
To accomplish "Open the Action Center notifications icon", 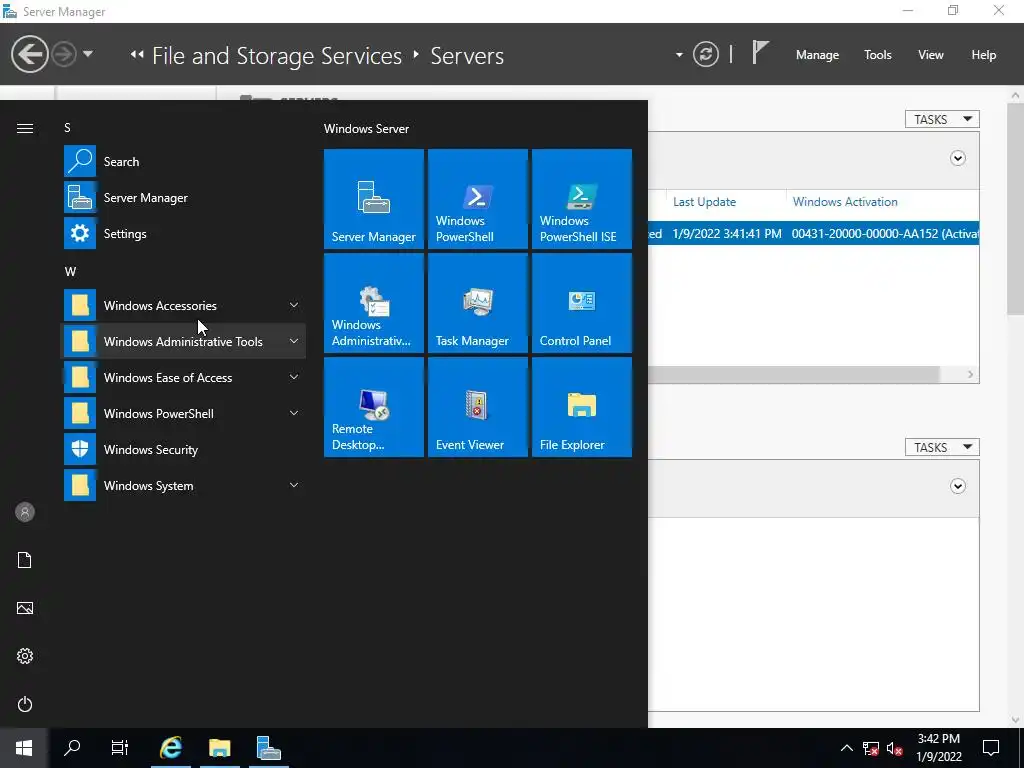I will click(991, 748).
